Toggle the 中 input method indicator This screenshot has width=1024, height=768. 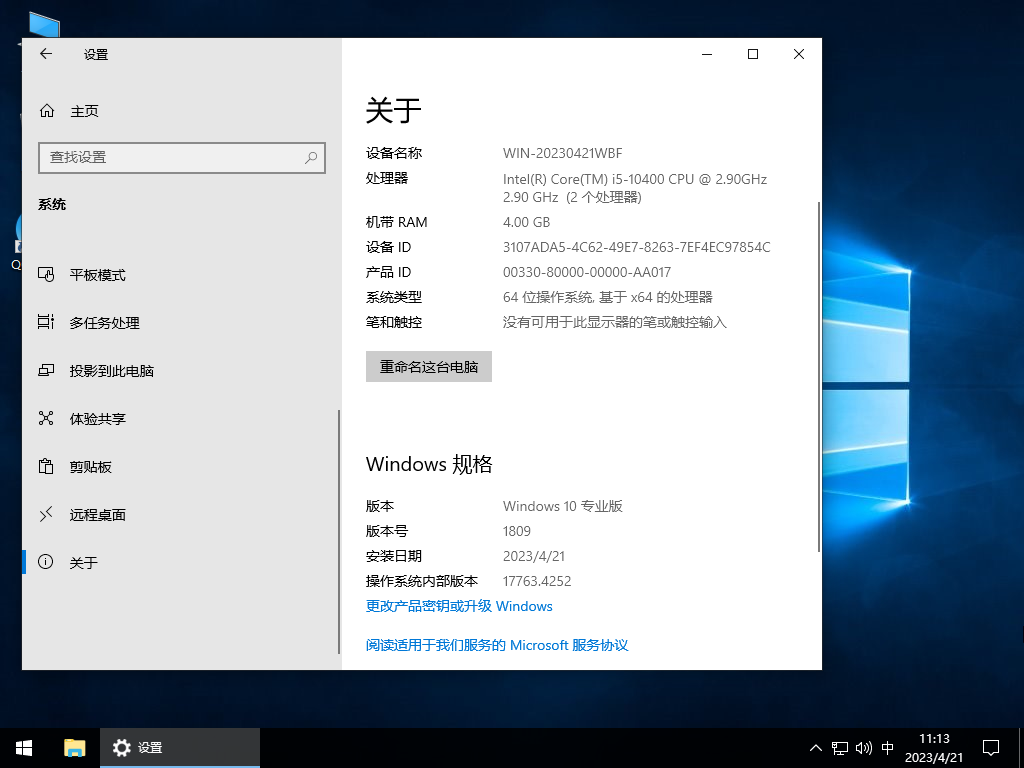tap(887, 747)
